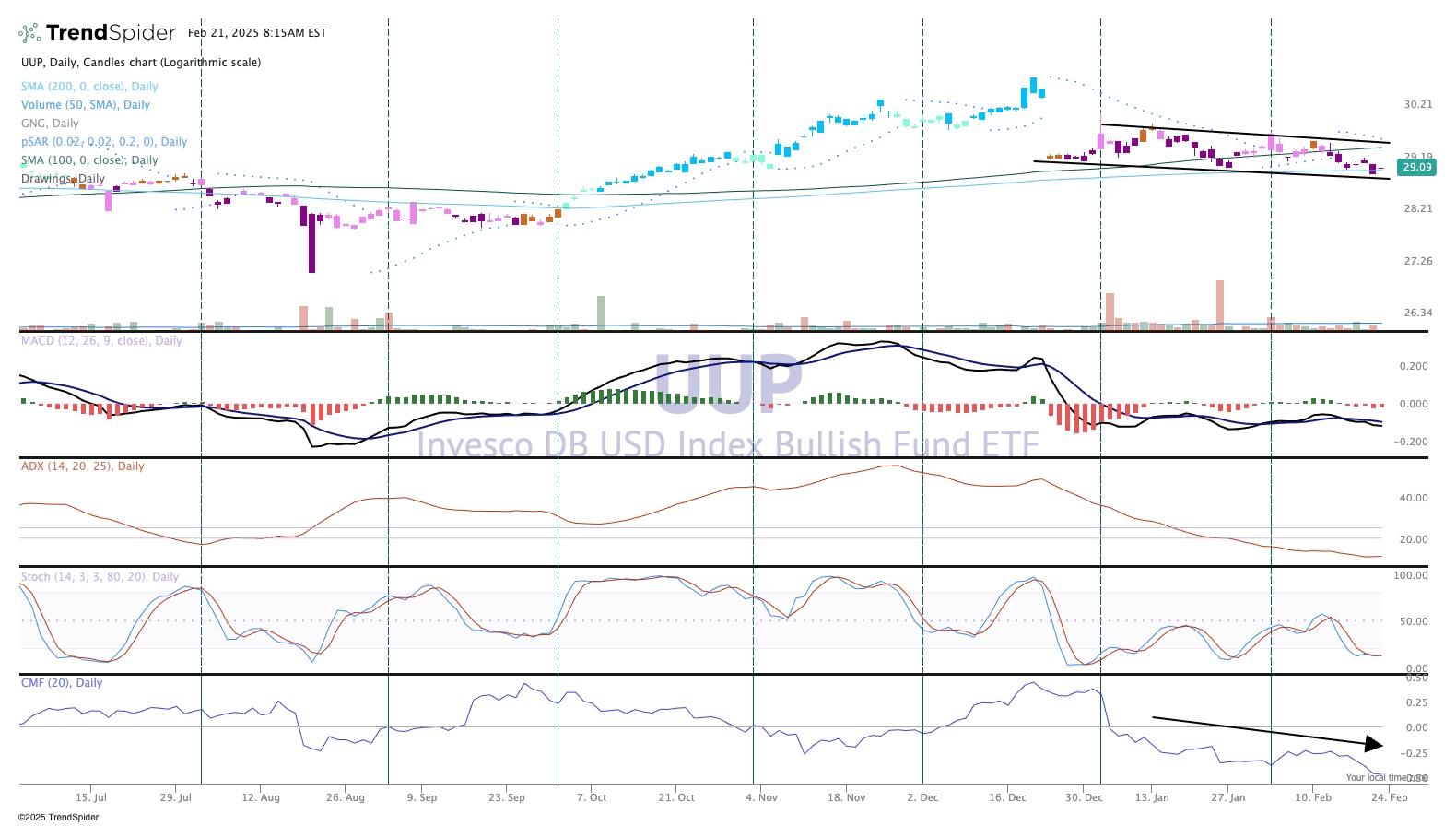1456x826 pixels.
Task: Select the SMA (100, 0, close) label
Action: tap(89, 160)
